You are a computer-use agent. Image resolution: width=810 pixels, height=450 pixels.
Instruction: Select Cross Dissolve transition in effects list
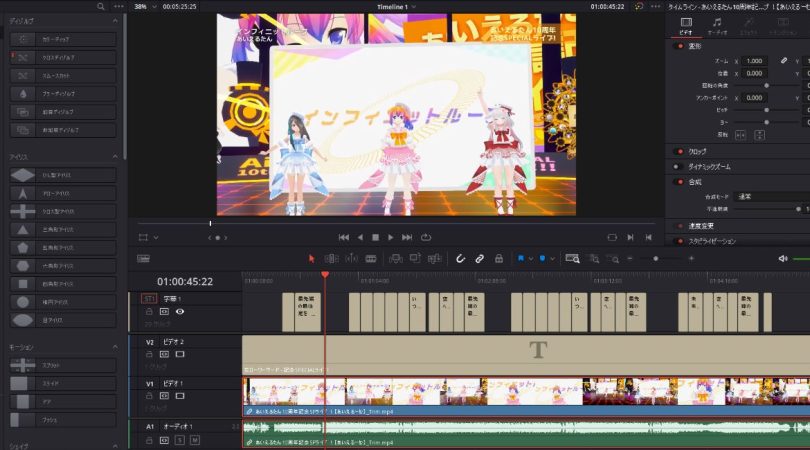click(63, 57)
